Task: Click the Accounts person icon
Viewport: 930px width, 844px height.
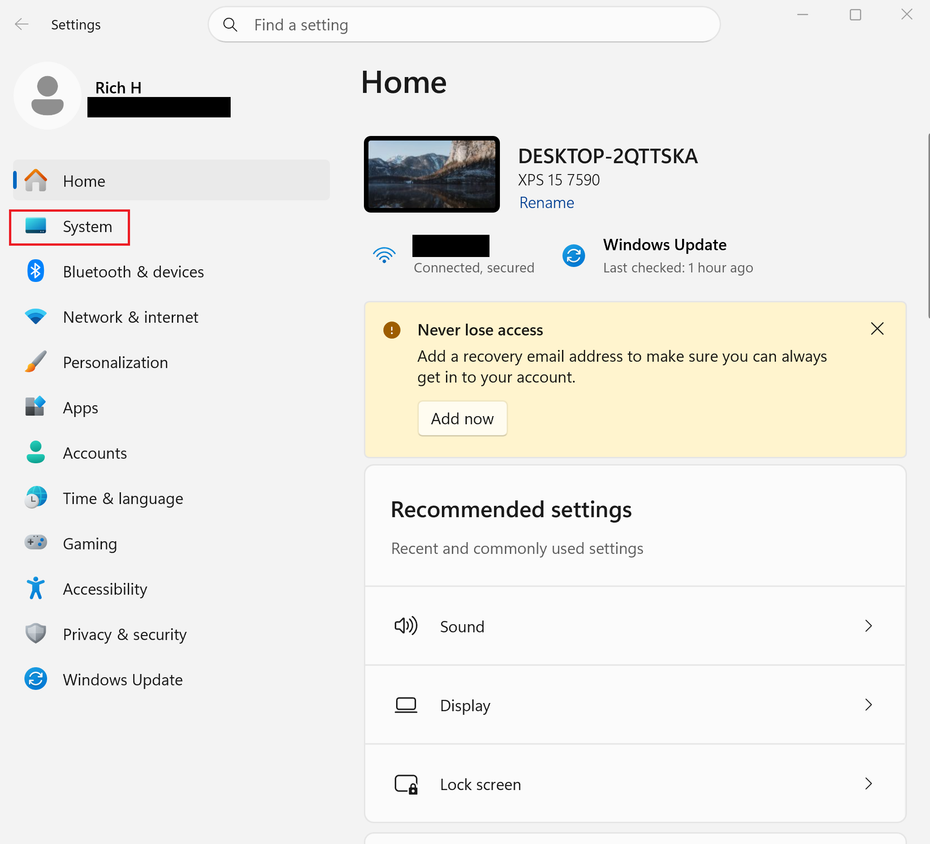Action: (36, 452)
